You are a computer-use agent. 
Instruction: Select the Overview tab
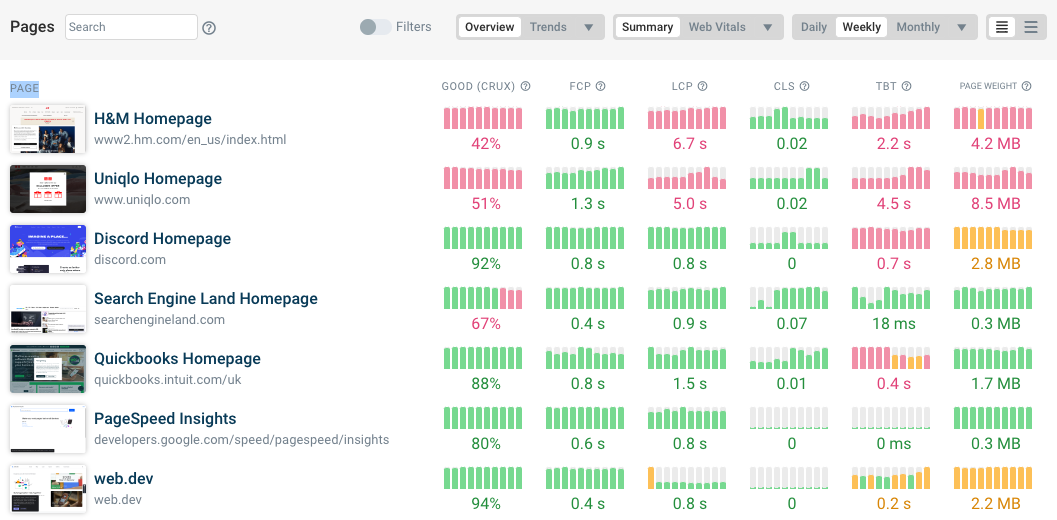click(490, 27)
